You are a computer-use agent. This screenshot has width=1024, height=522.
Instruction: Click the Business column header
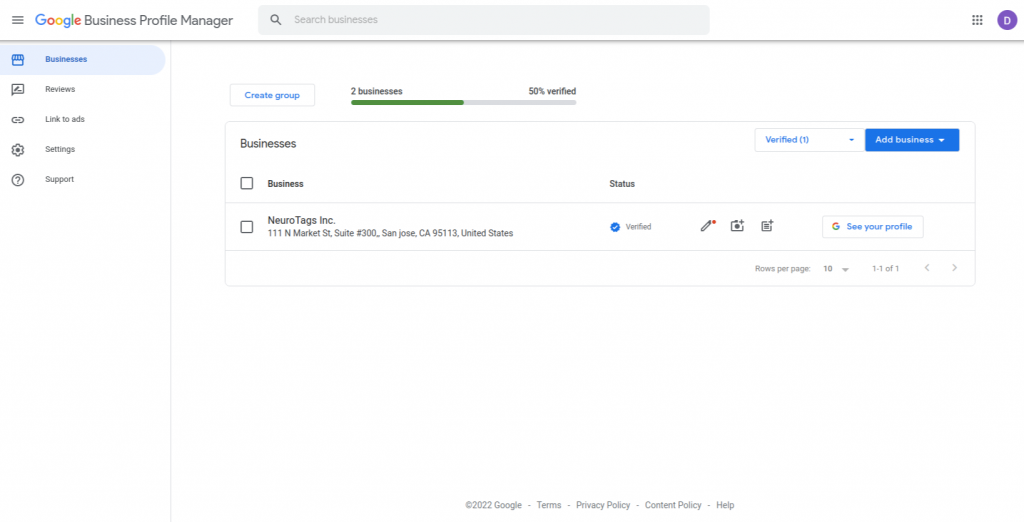click(285, 184)
